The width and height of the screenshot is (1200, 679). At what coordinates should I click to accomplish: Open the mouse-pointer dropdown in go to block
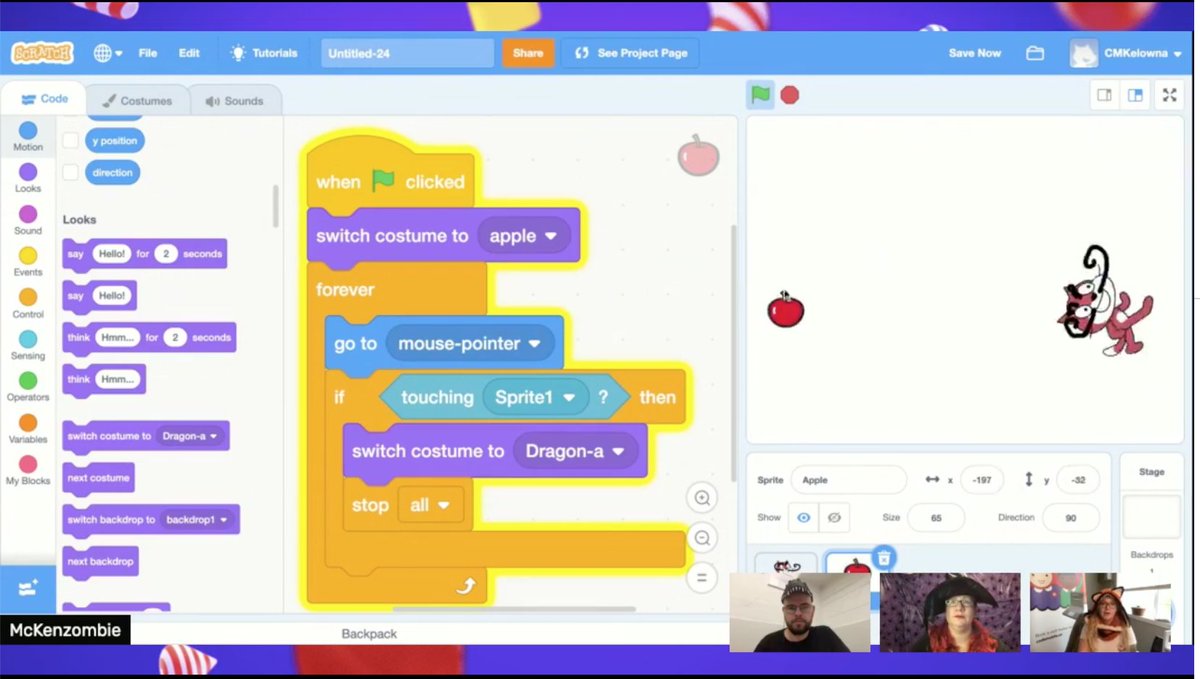[470, 344]
